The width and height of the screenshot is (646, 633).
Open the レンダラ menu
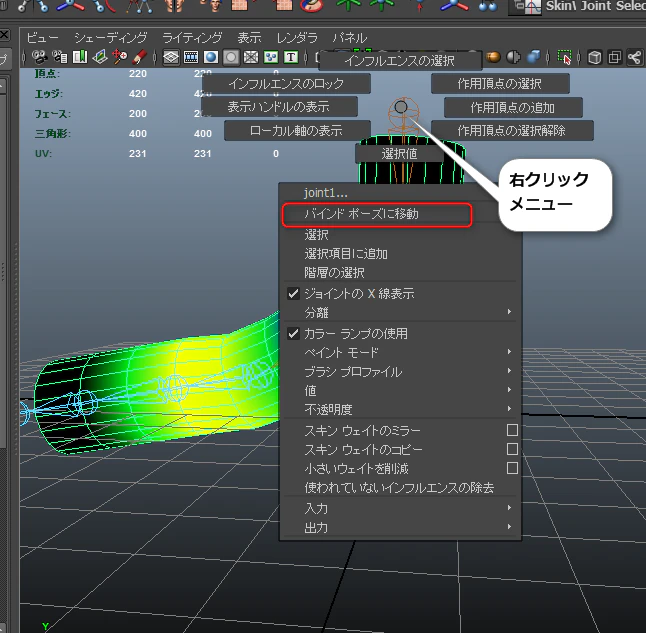(297, 38)
